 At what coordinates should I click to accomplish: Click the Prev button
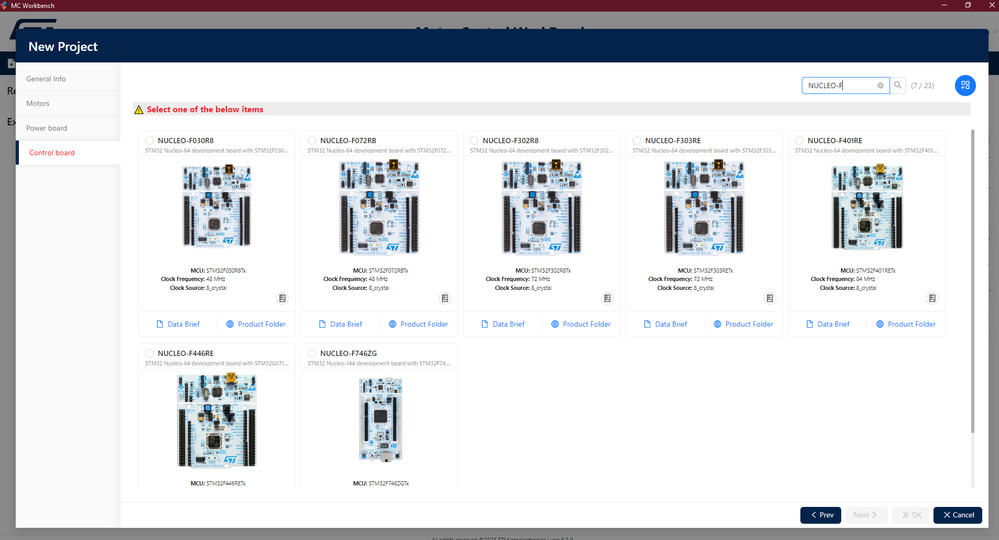(x=821, y=515)
